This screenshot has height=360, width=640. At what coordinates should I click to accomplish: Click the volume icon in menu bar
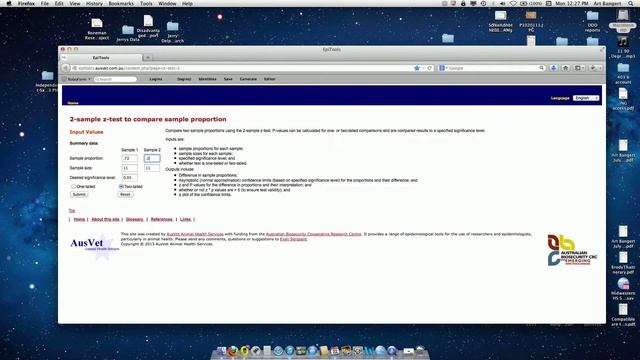tap(503, 3)
